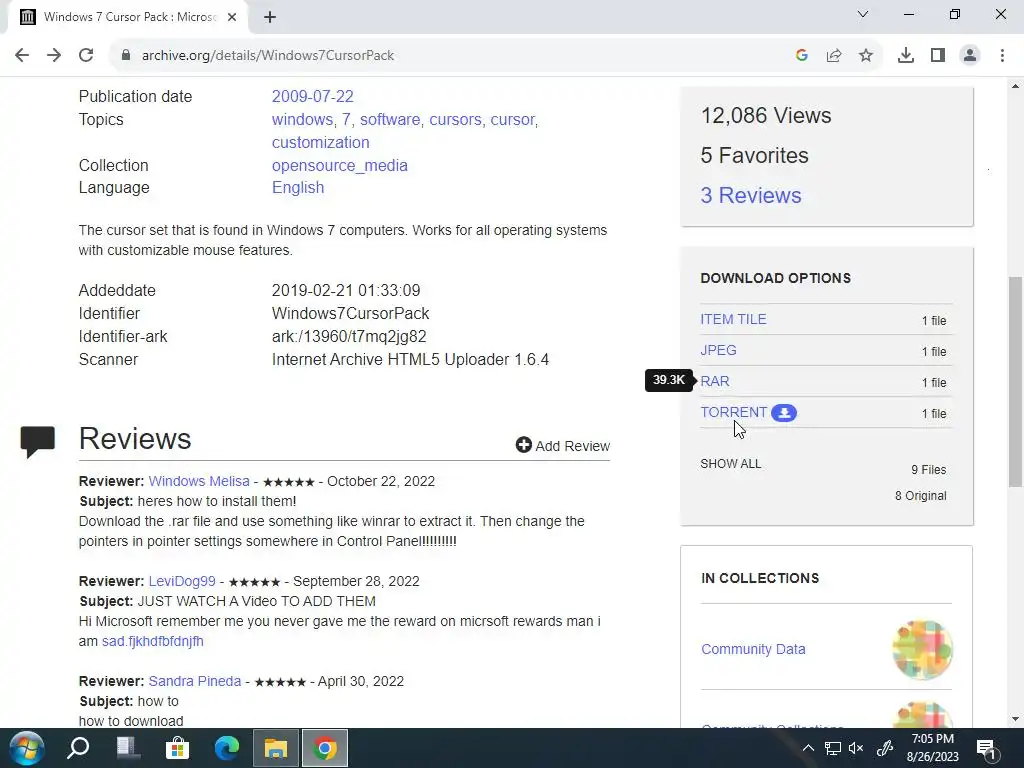The width and height of the screenshot is (1024, 768).
Task: Click the muted volume tray icon
Action: 856,748
